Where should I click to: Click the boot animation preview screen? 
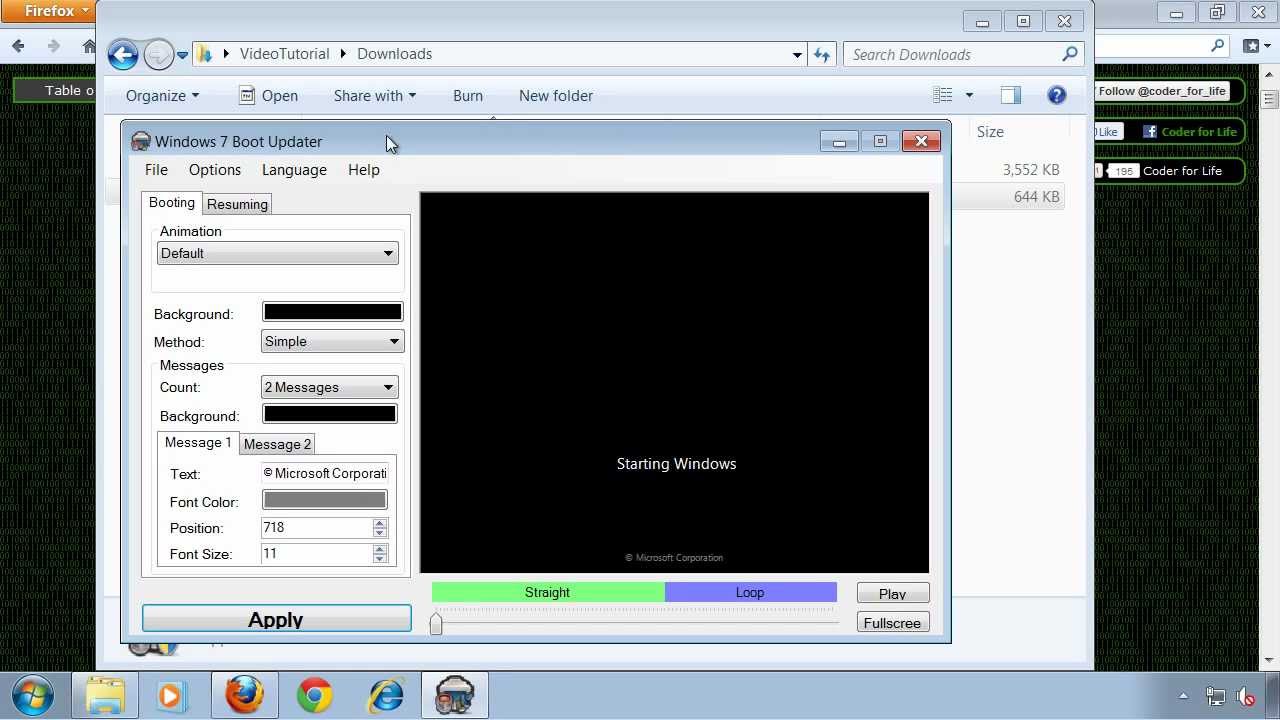coord(674,383)
